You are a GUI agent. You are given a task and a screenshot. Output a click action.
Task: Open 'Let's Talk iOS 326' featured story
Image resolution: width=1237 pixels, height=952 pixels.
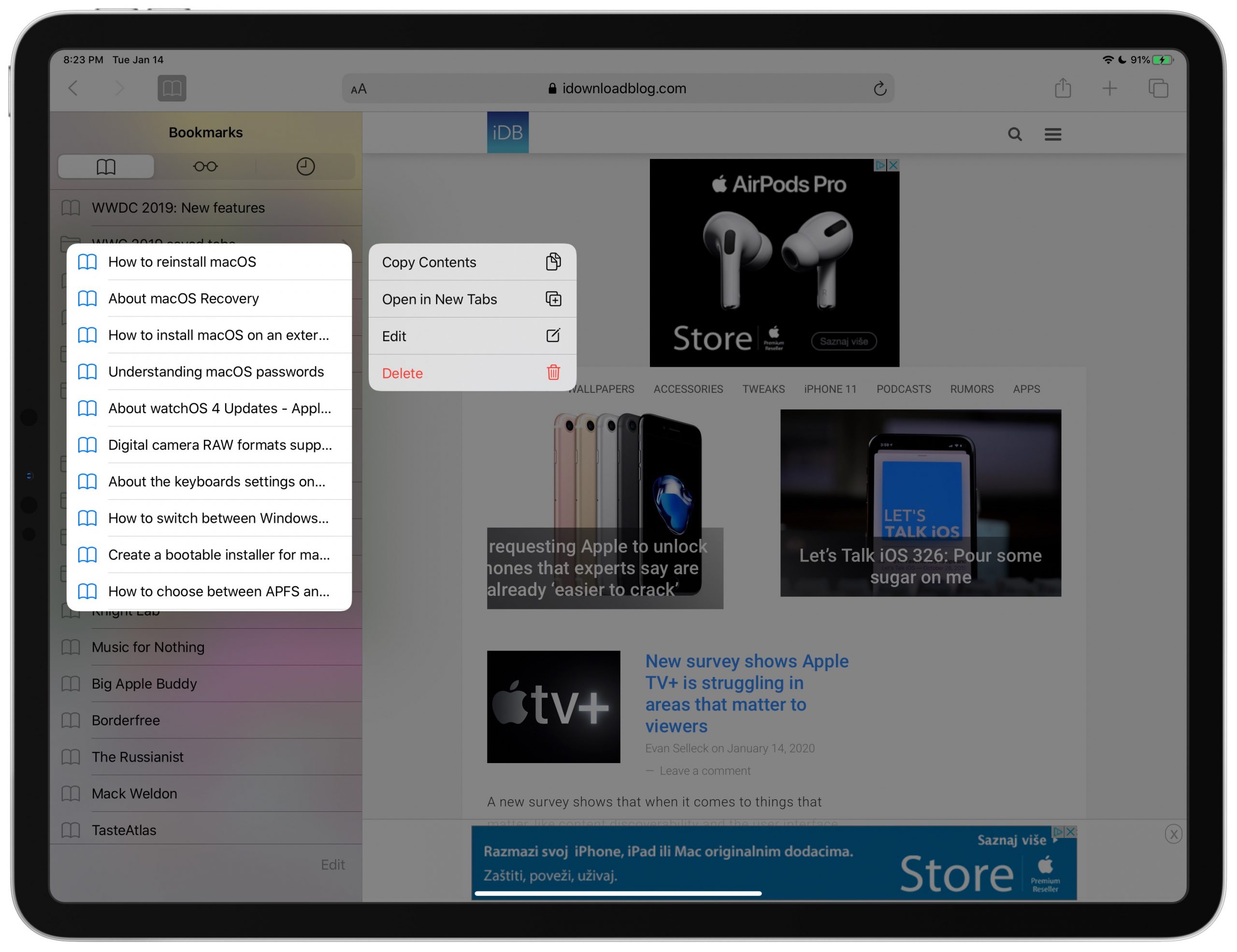(x=921, y=503)
